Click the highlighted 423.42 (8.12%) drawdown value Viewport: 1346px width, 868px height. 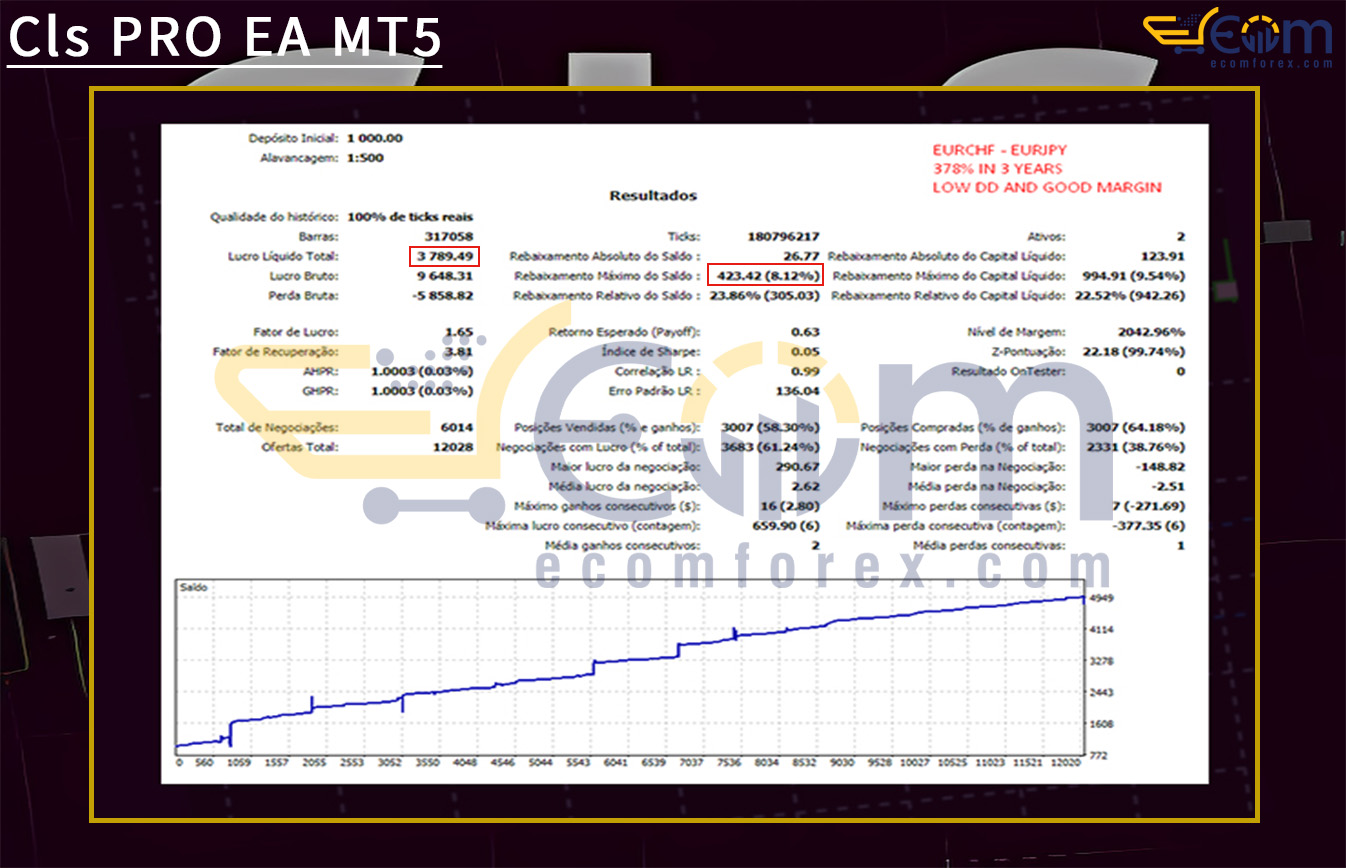coord(766,276)
